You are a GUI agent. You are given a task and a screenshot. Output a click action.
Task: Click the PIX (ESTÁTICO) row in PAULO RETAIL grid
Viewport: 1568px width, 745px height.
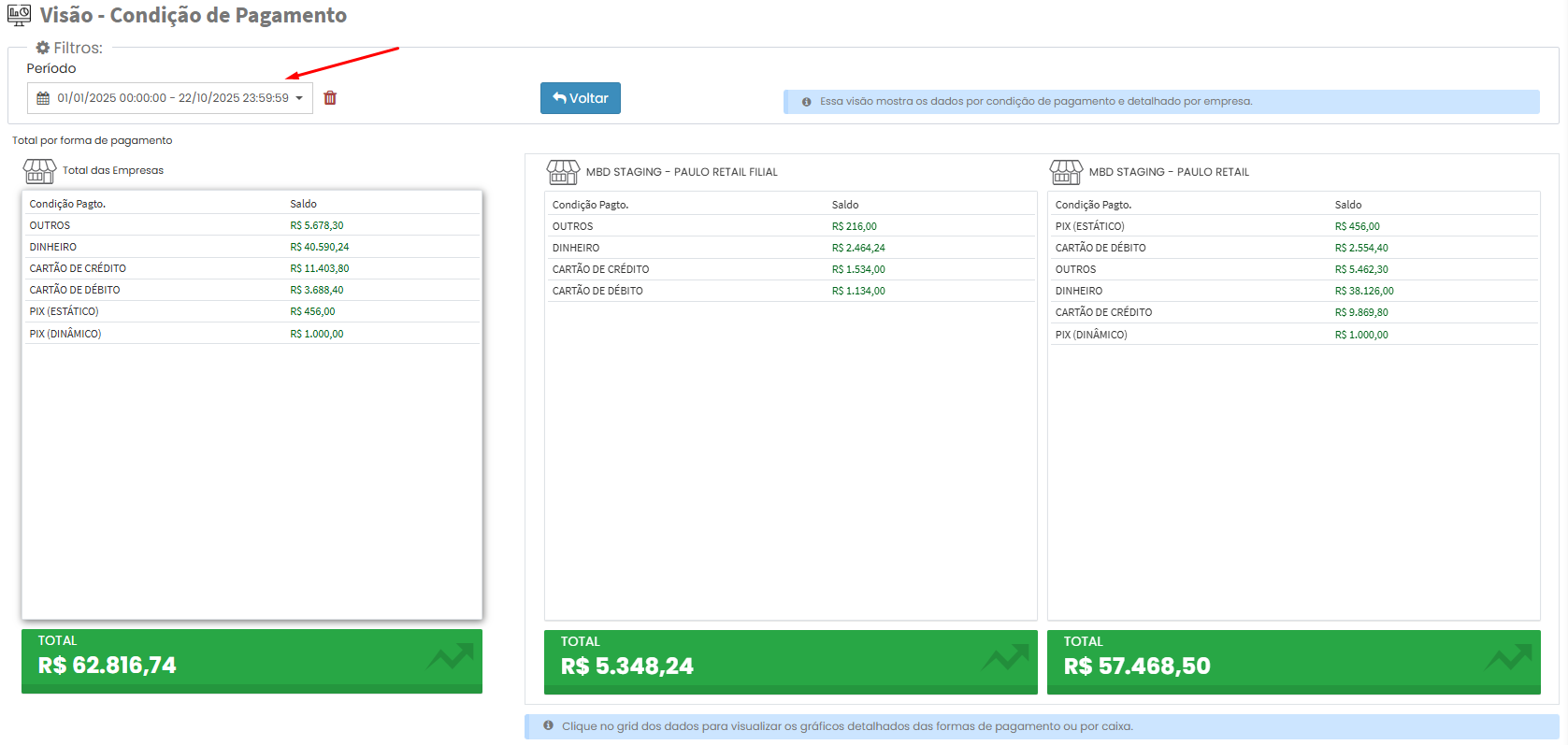click(1293, 226)
